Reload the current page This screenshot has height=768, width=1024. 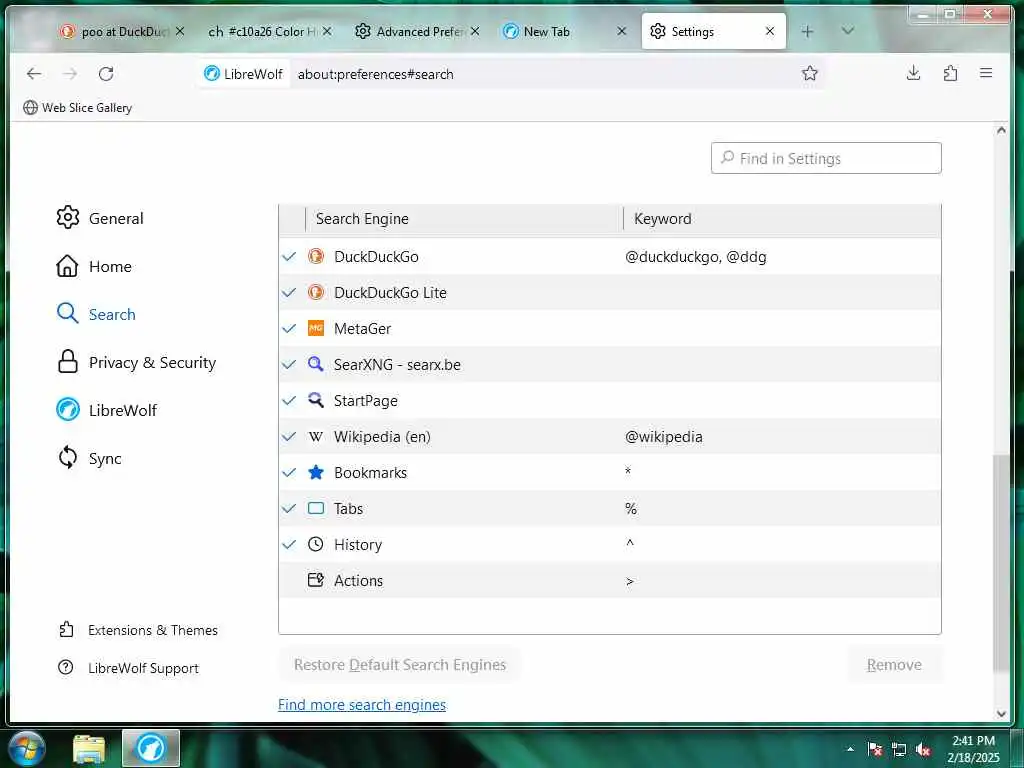pyautogui.click(x=106, y=74)
